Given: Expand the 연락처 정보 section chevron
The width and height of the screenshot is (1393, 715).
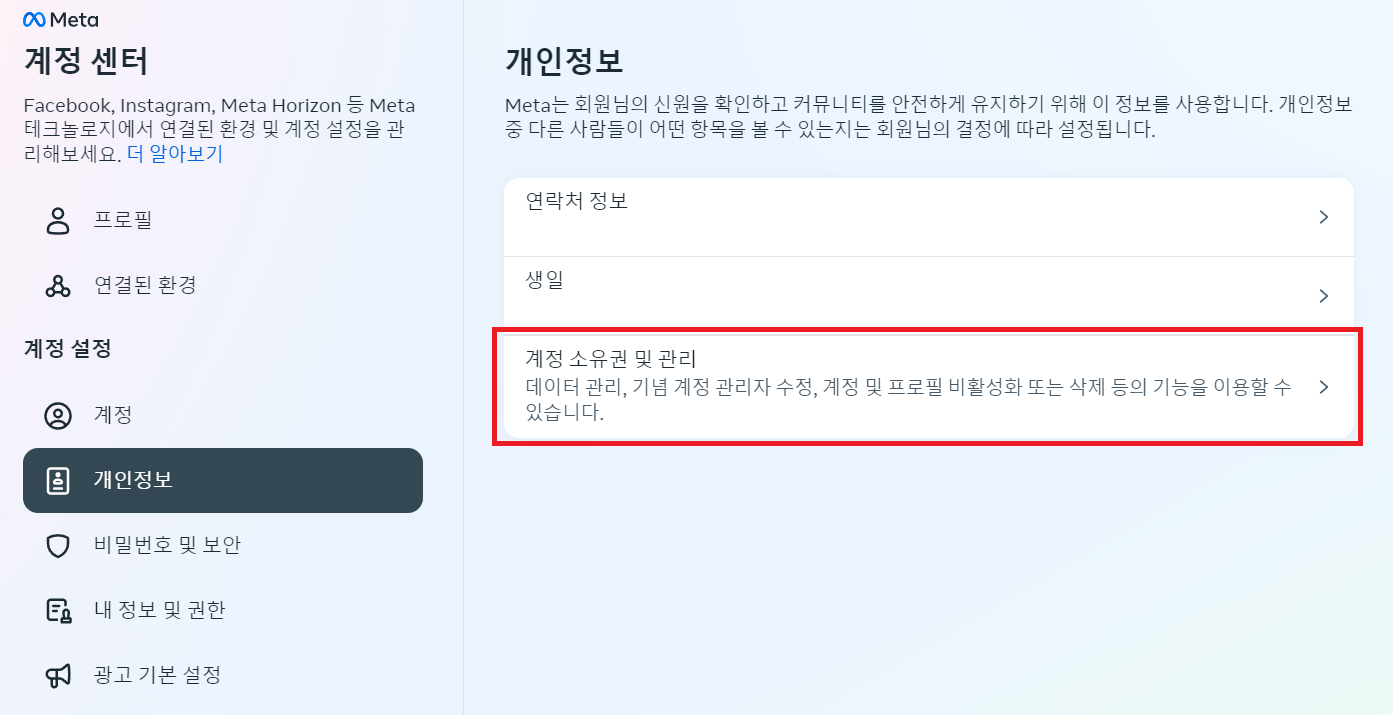Looking at the screenshot, I should (x=1324, y=217).
